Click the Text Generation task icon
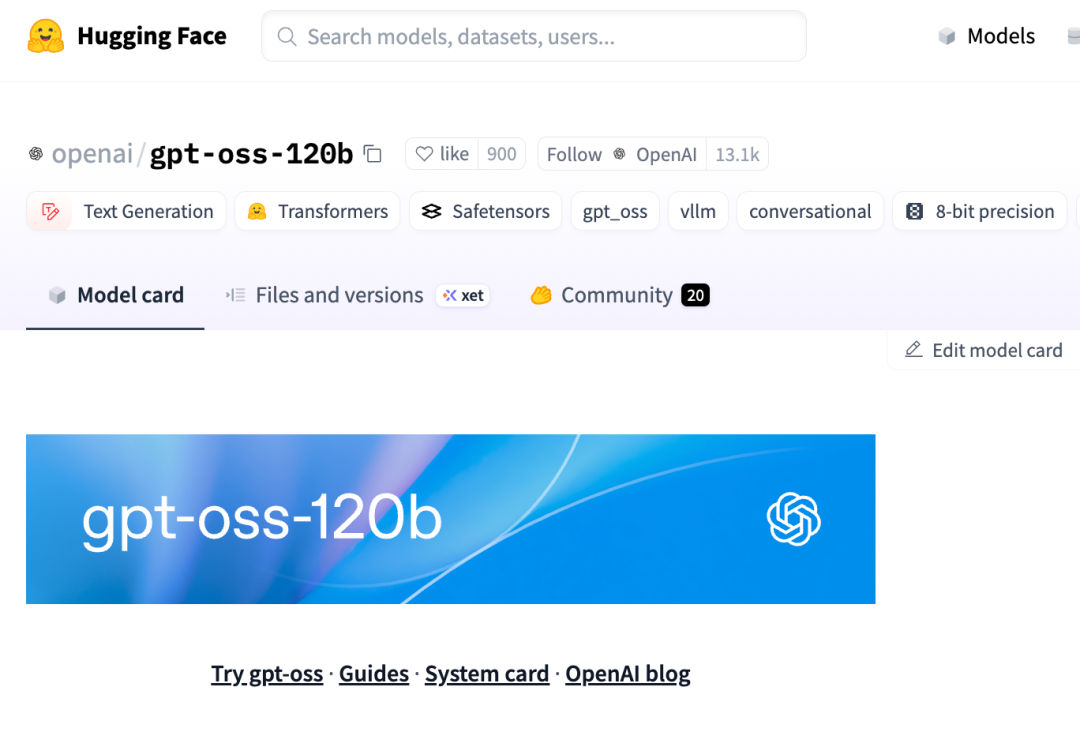 50,212
